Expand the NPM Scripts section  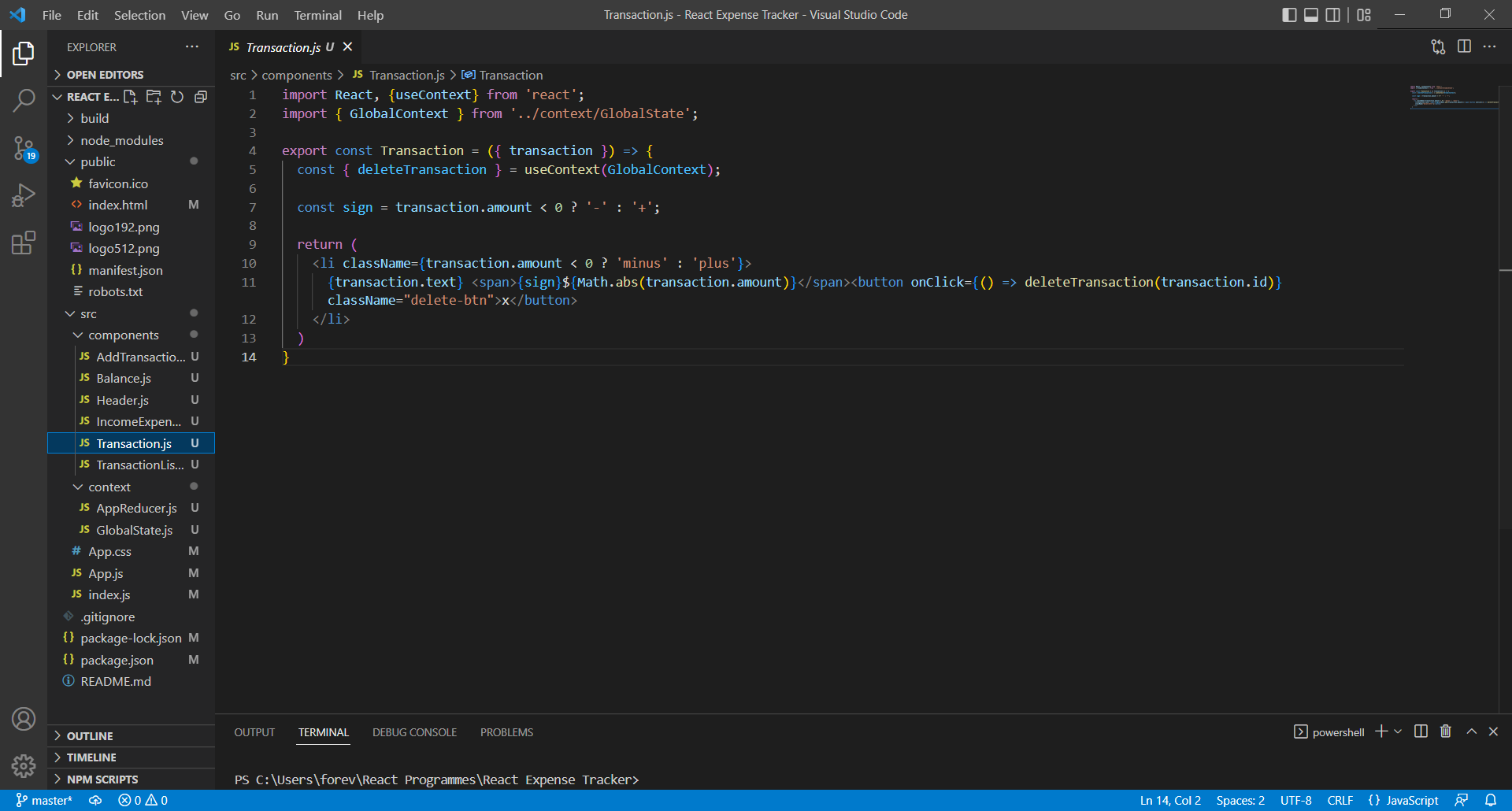pos(131,779)
